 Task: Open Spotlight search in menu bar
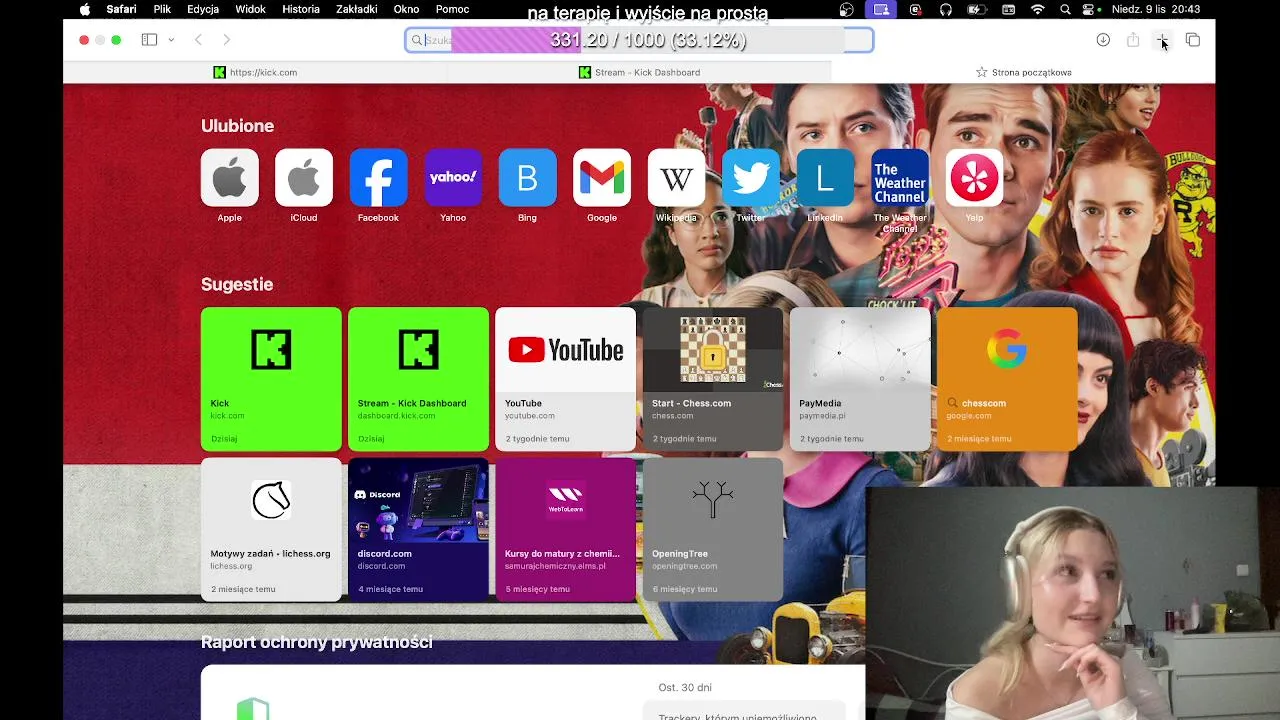coord(1065,10)
